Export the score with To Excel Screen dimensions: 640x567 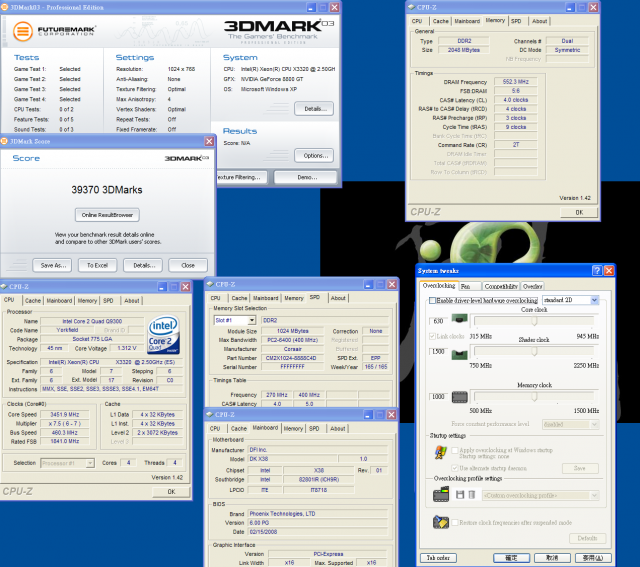pos(97,265)
